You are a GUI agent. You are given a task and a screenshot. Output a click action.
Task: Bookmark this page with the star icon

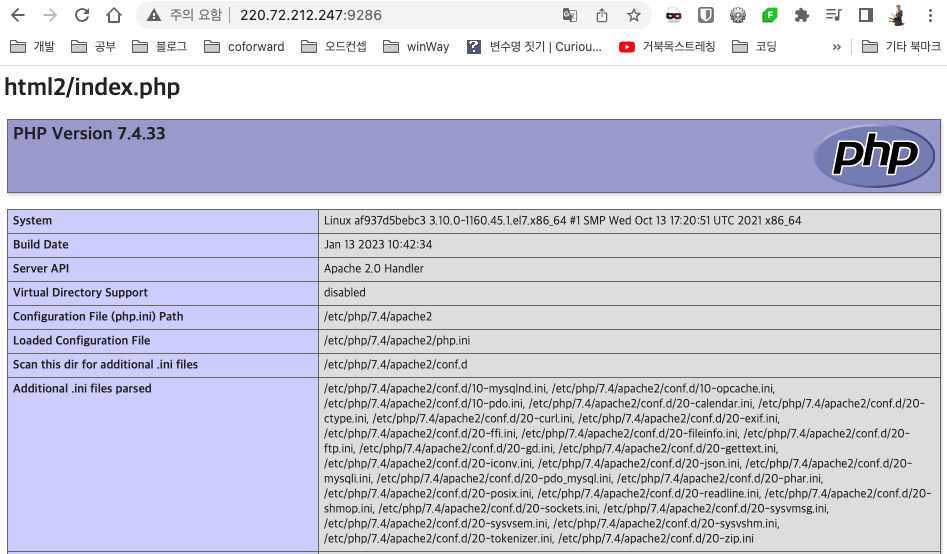(x=634, y=15)
